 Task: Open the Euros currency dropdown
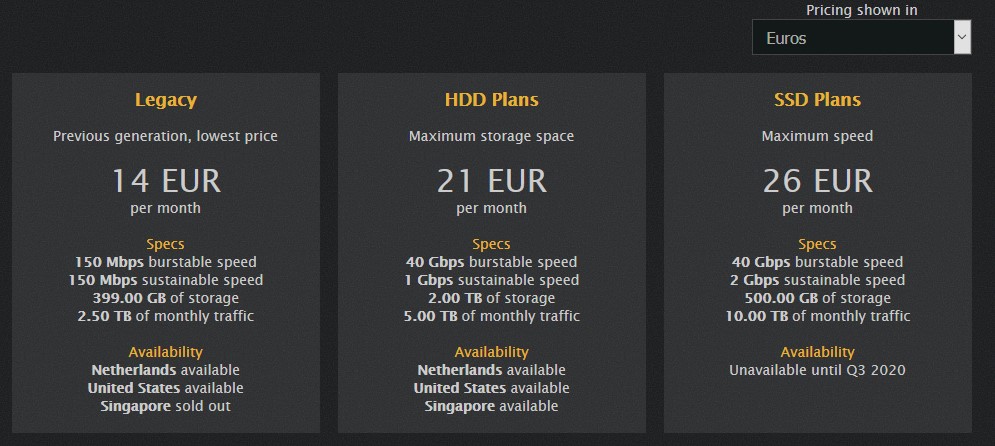861,37
